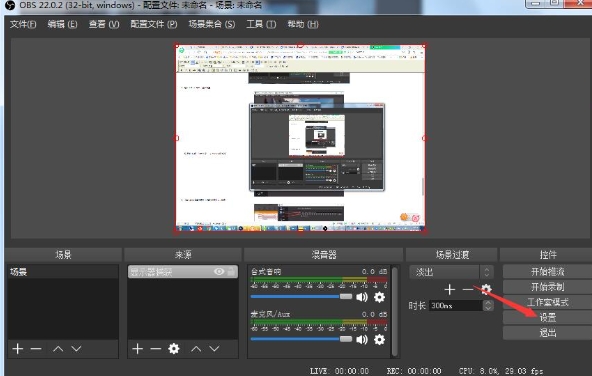Move source up with arrow icon
This screenshot has width=592, height=376.
196,349
